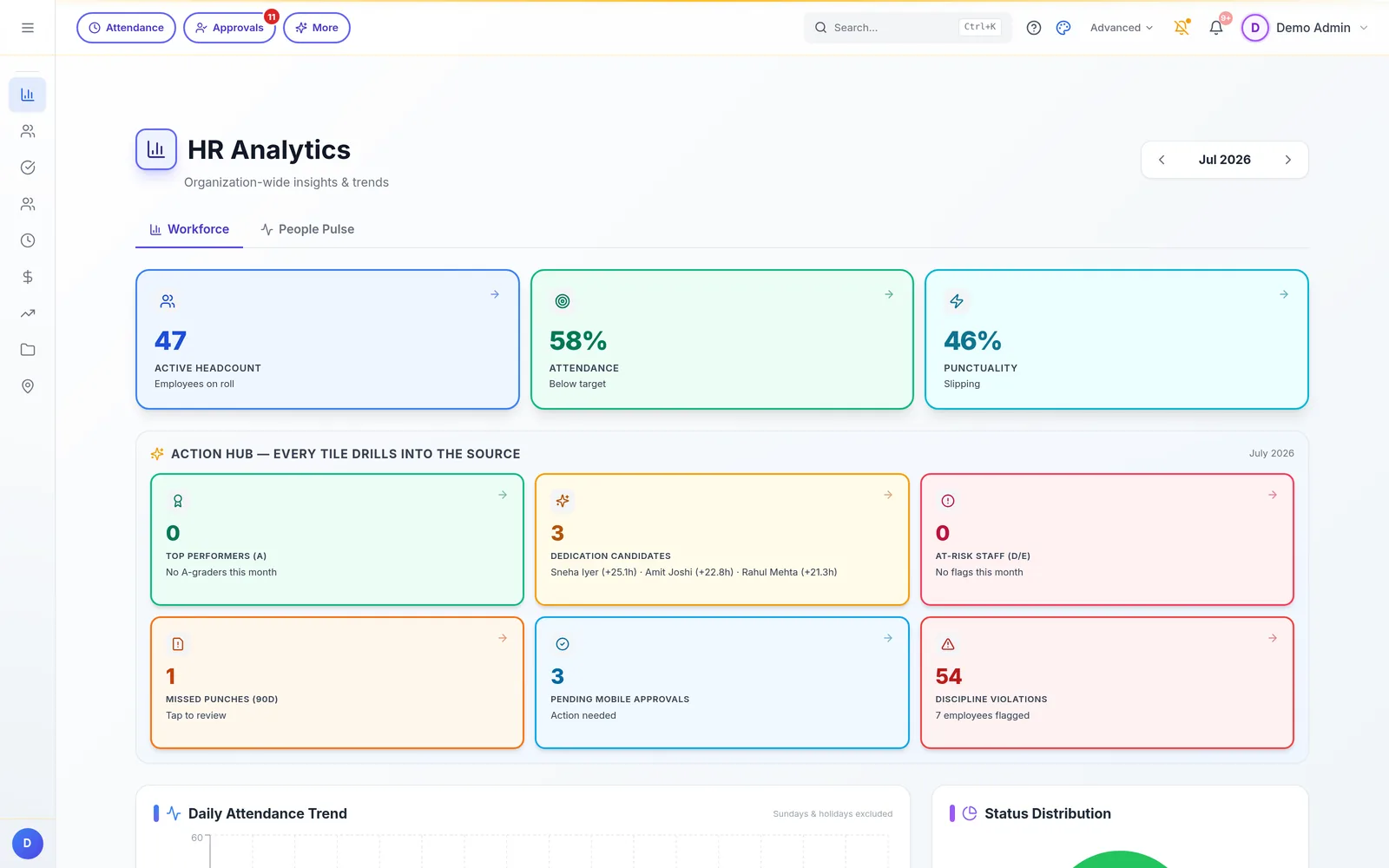Click '7 employees flagged' text
The height and width of the screenshot is (868, 1389).
click(982, 715)
